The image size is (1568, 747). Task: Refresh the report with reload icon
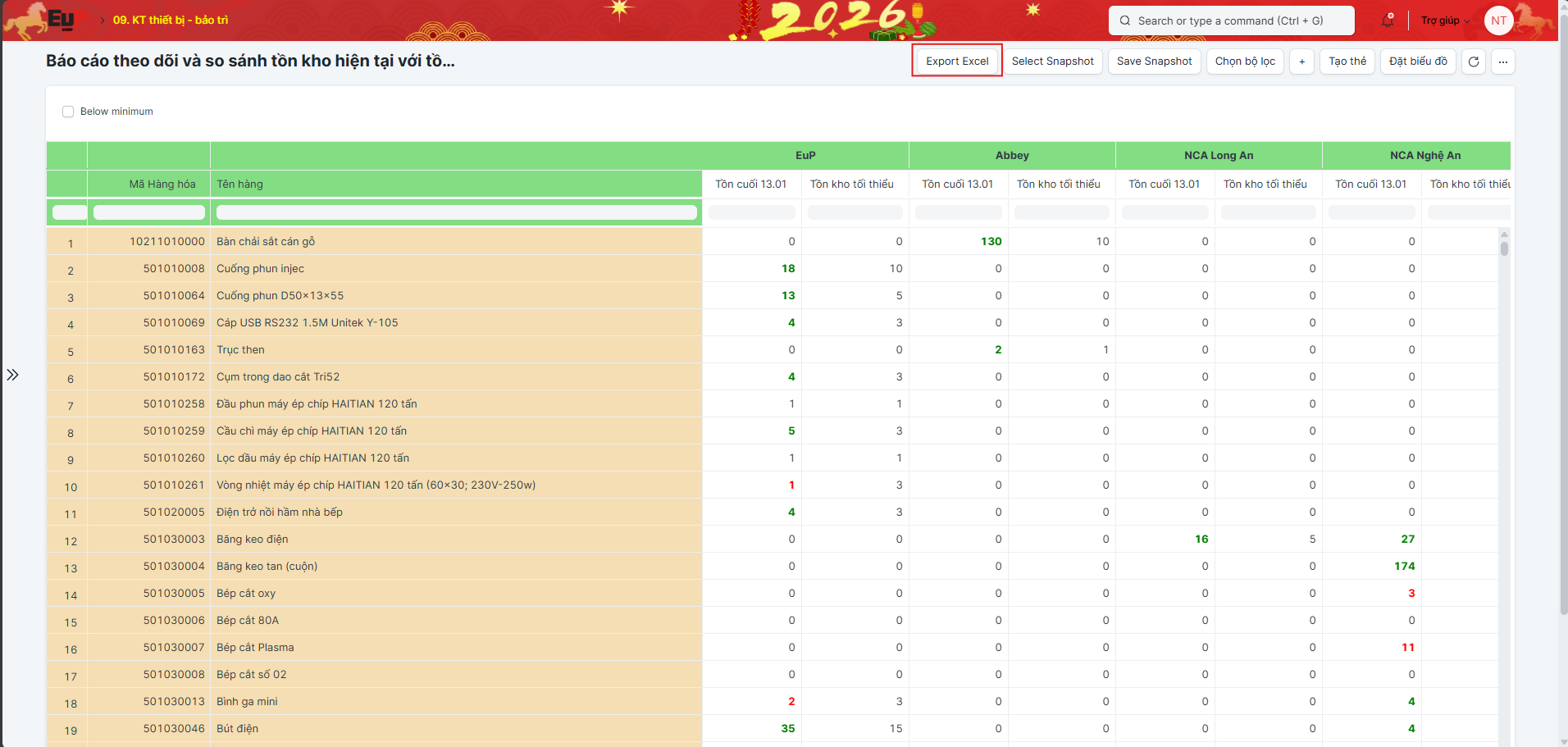[x=1474, y=61]
